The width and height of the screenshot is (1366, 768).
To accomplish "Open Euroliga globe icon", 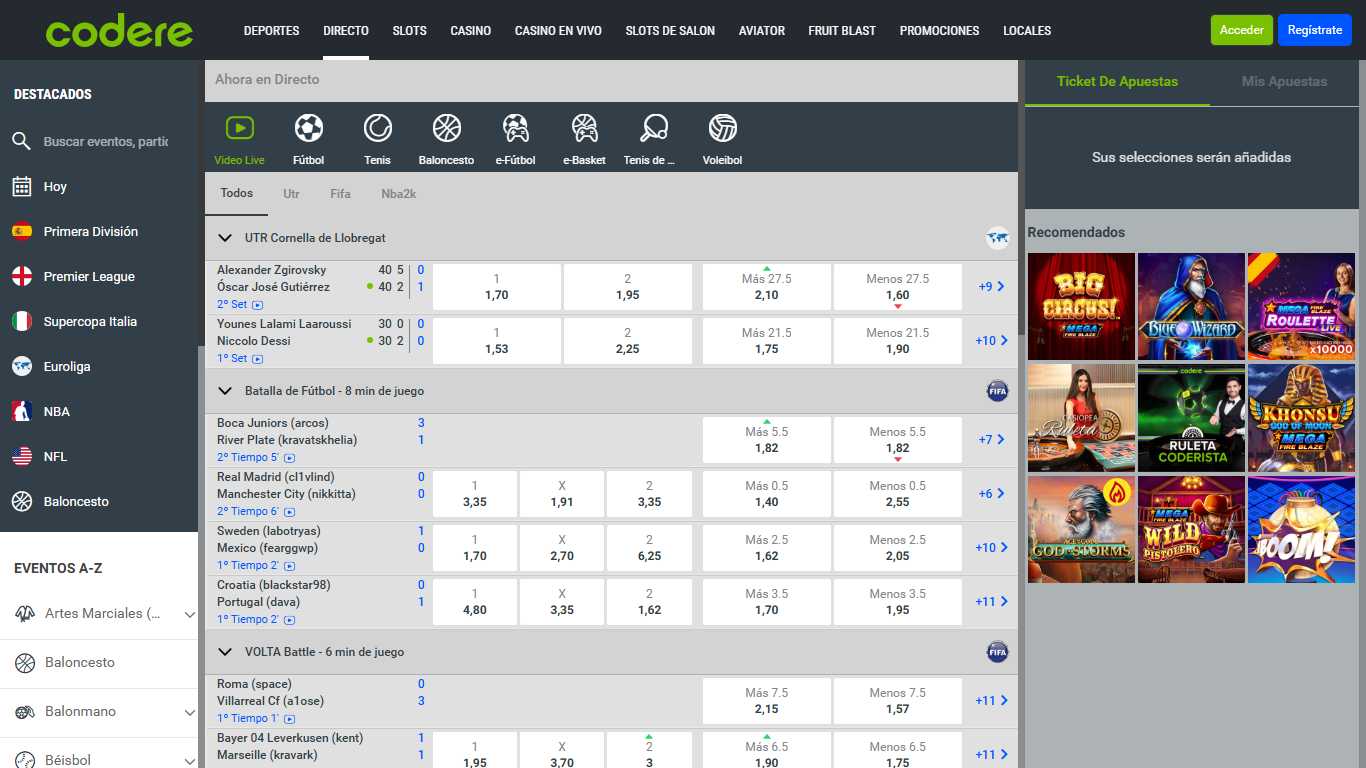I will (22, 366).
